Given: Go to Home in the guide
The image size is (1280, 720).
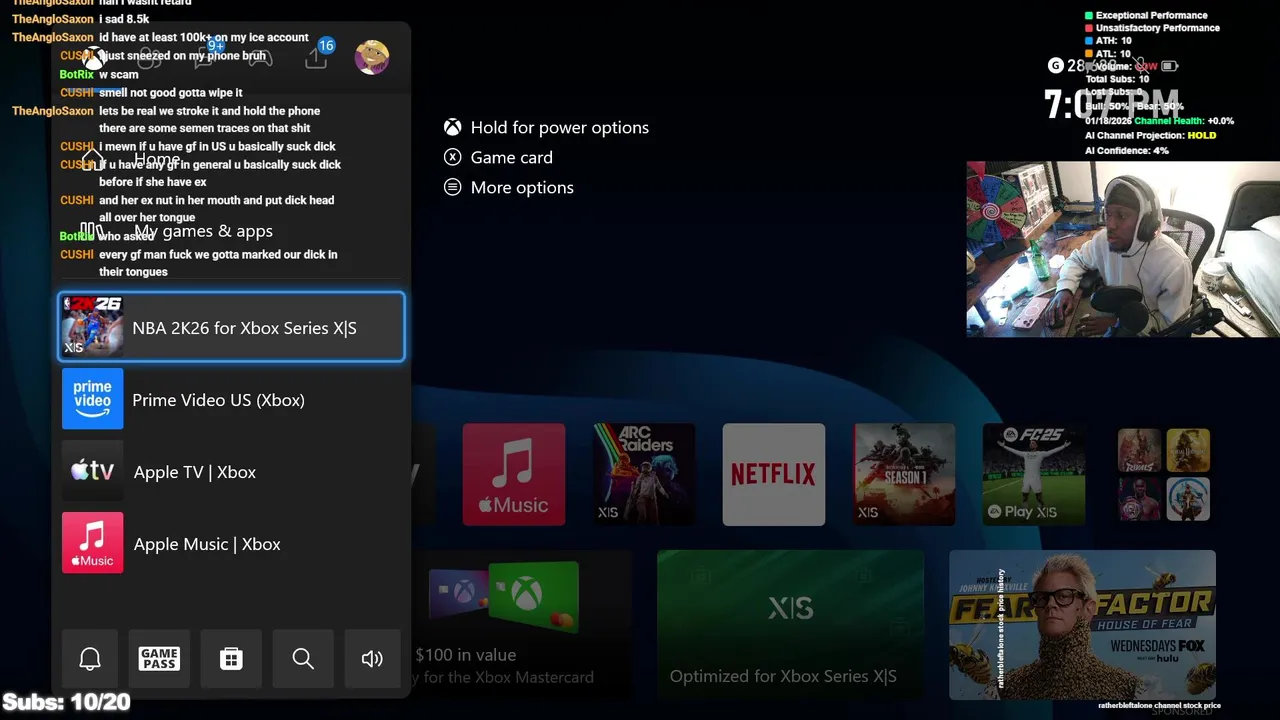Looking at the screenshot, I should click(x=232, y=160).
